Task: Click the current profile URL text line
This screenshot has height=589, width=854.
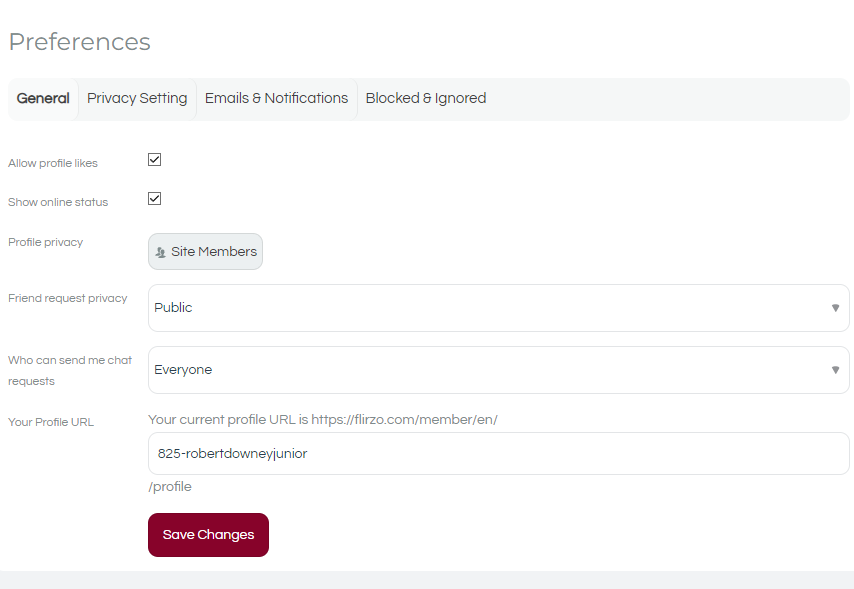Action: coord(323,420)
